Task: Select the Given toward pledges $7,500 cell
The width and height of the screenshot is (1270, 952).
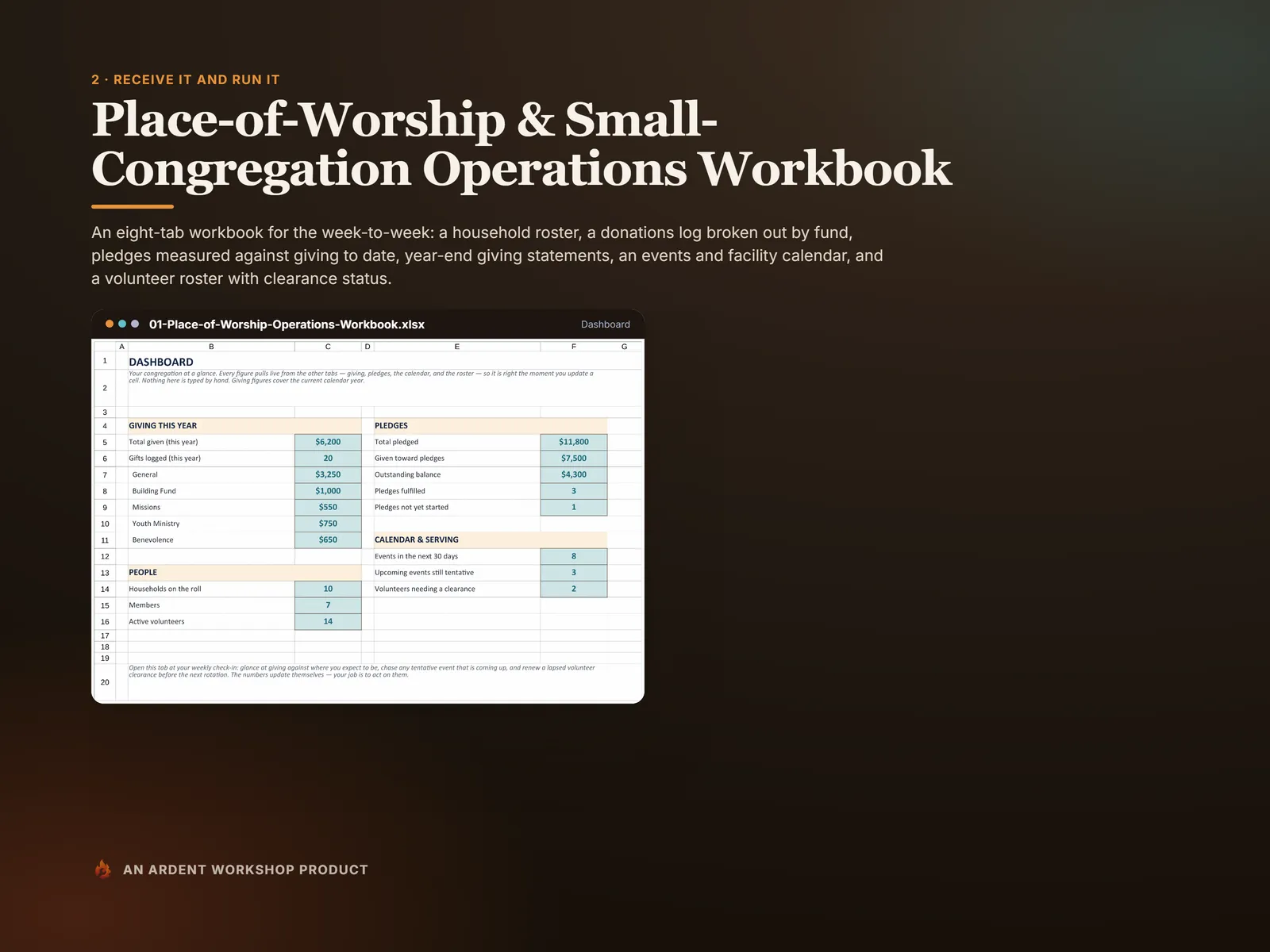Action: point(574,459)
